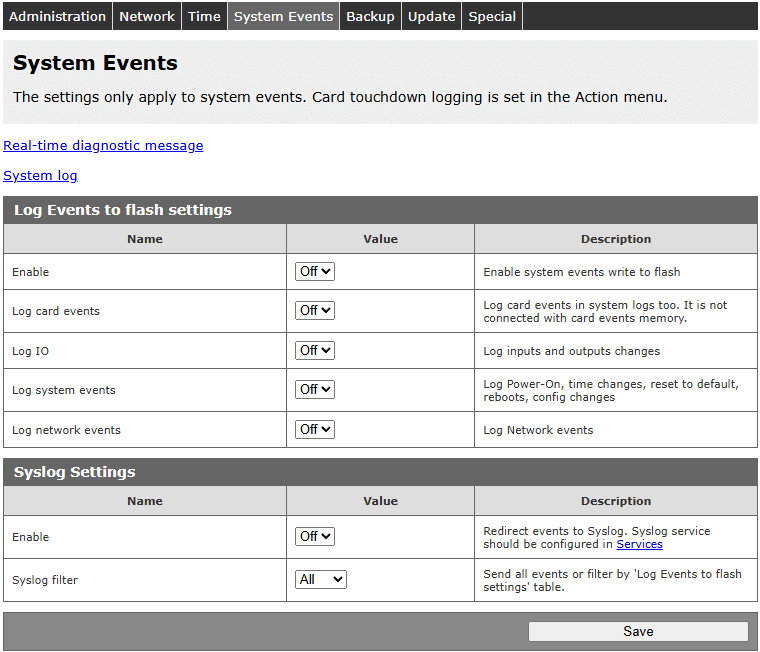Expand the Log IO value dropdown
The image size is (760, 652).
pyautogui.click(x=315, y=350)
